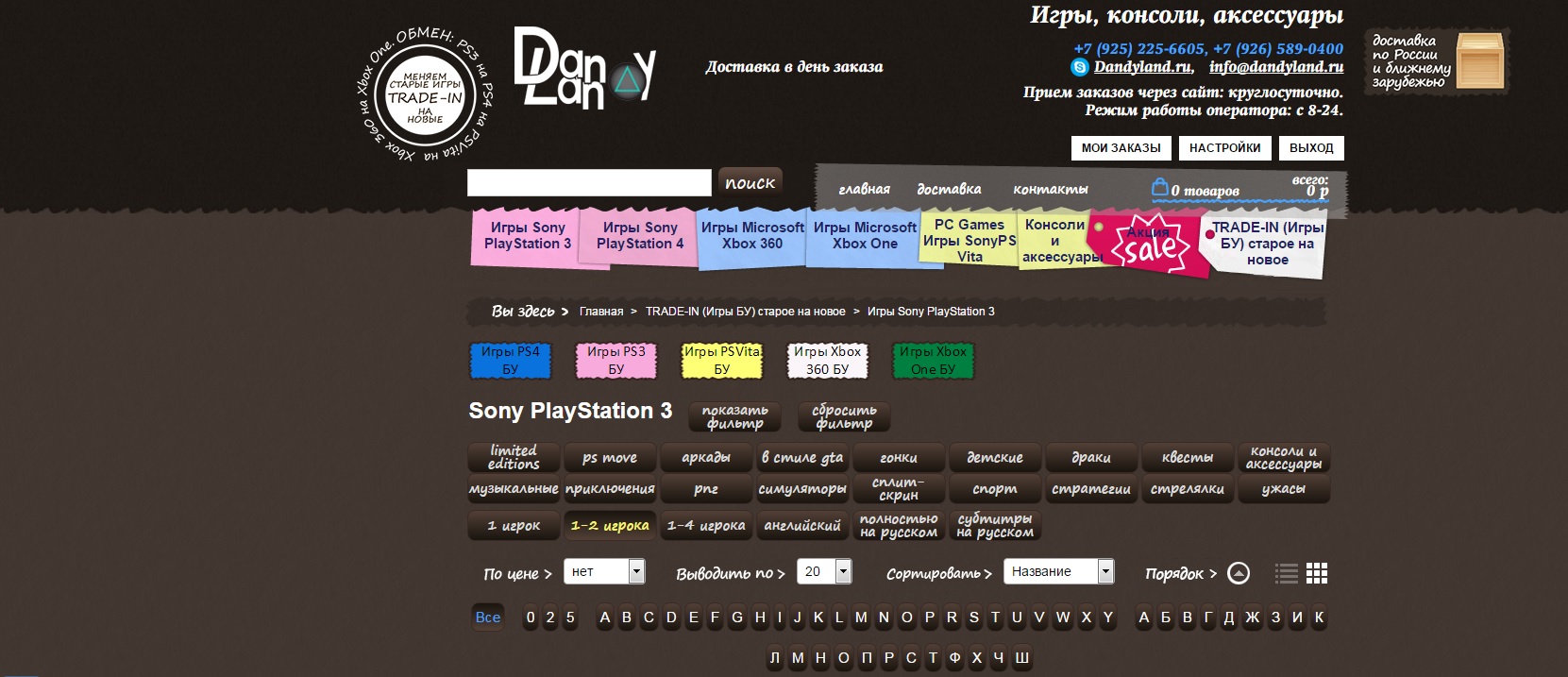The width and height of the screenshot is (1568, 677).
Task: Open the 'доставка' nav link
Action: click(x=949, y=189)
